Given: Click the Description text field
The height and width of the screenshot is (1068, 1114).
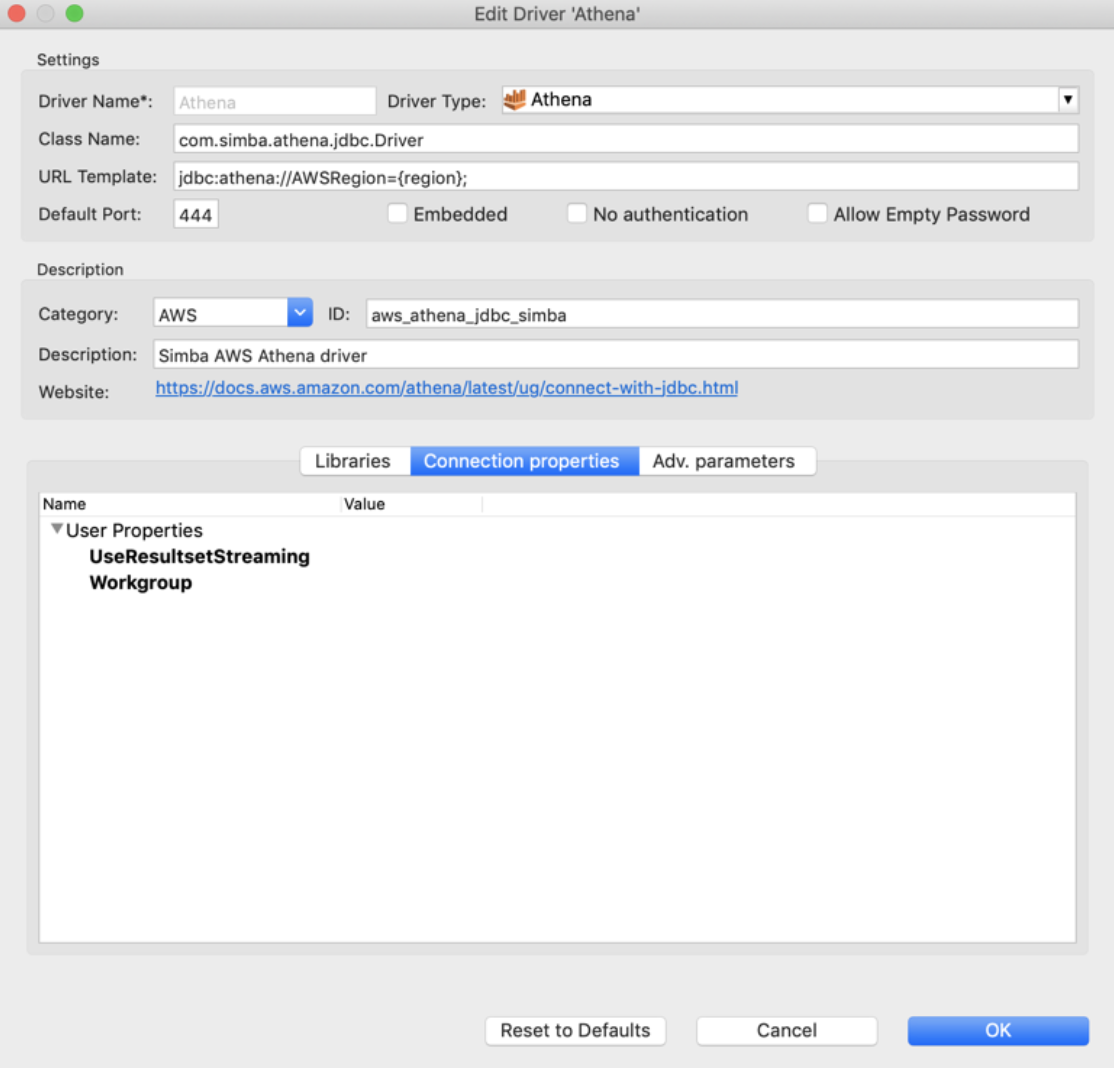Looking at the screenshot, I should click(x=616, y=355).
